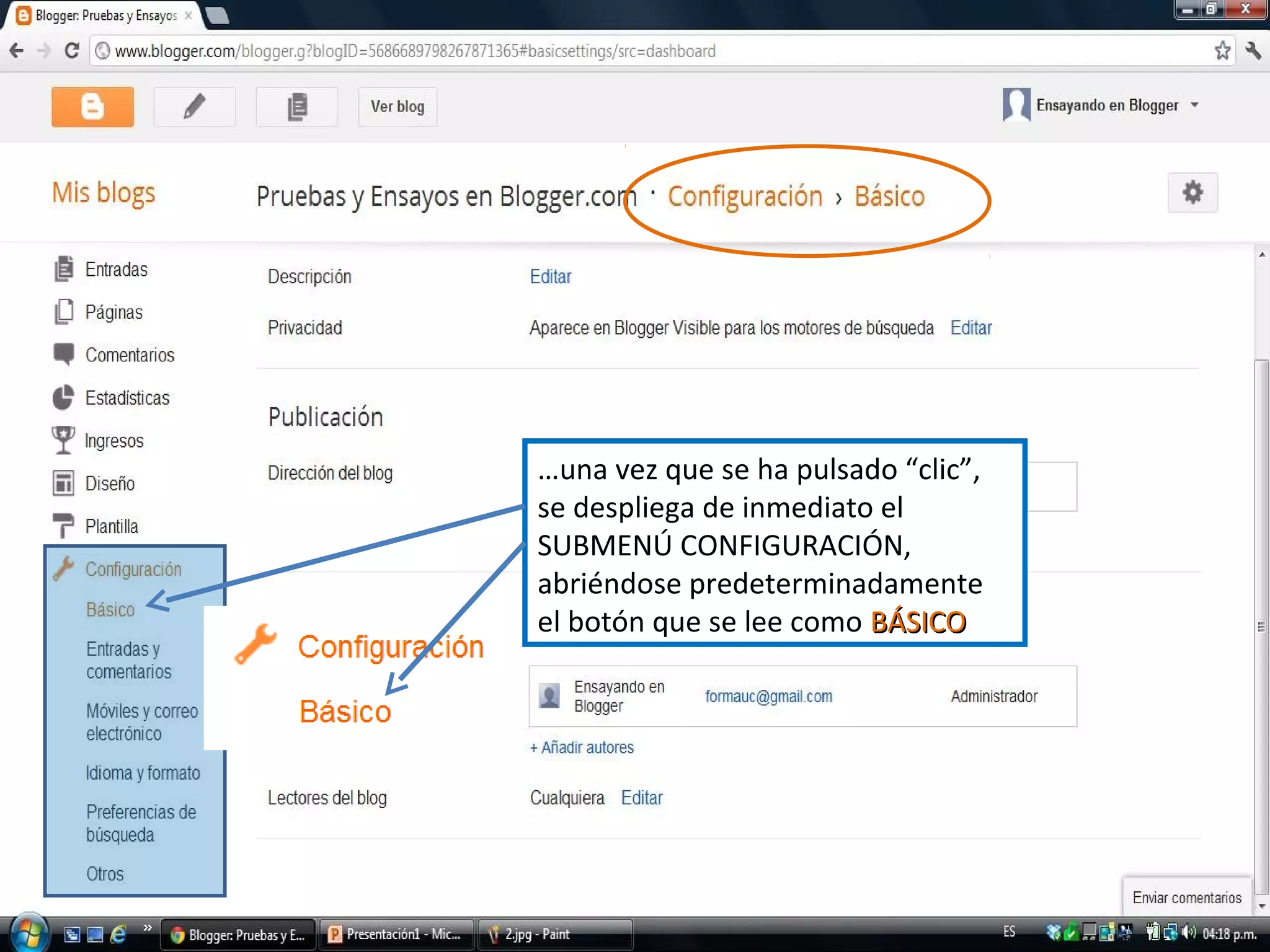
Task: Click the ES language indicator in taskbar
Action: (1009, 932)
